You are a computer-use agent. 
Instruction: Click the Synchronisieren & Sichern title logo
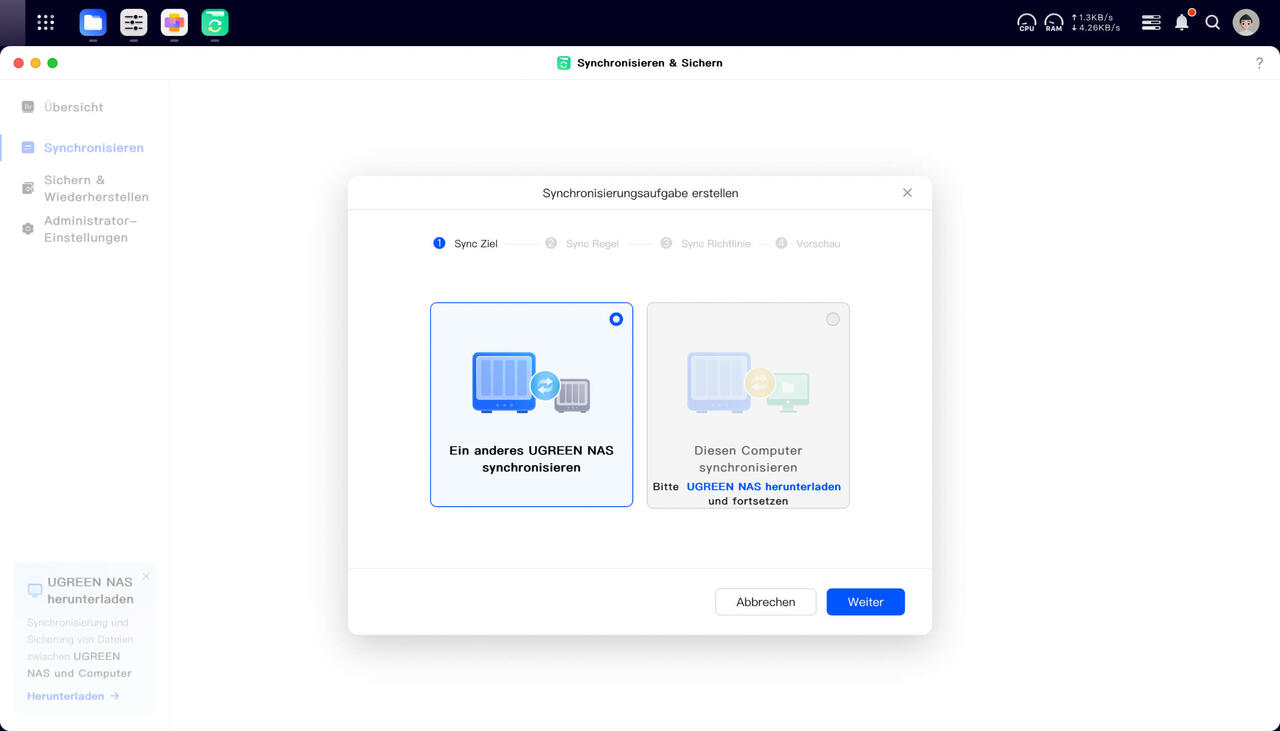click(x=564, y=63)
